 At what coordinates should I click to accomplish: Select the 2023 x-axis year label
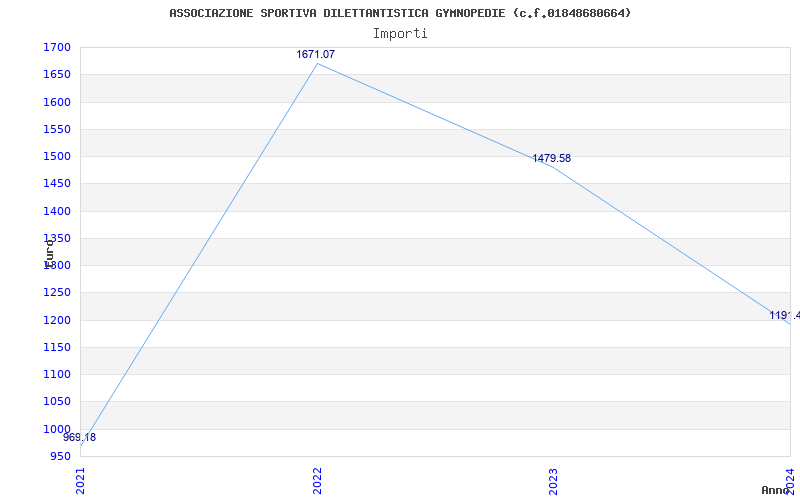[554, 481]
